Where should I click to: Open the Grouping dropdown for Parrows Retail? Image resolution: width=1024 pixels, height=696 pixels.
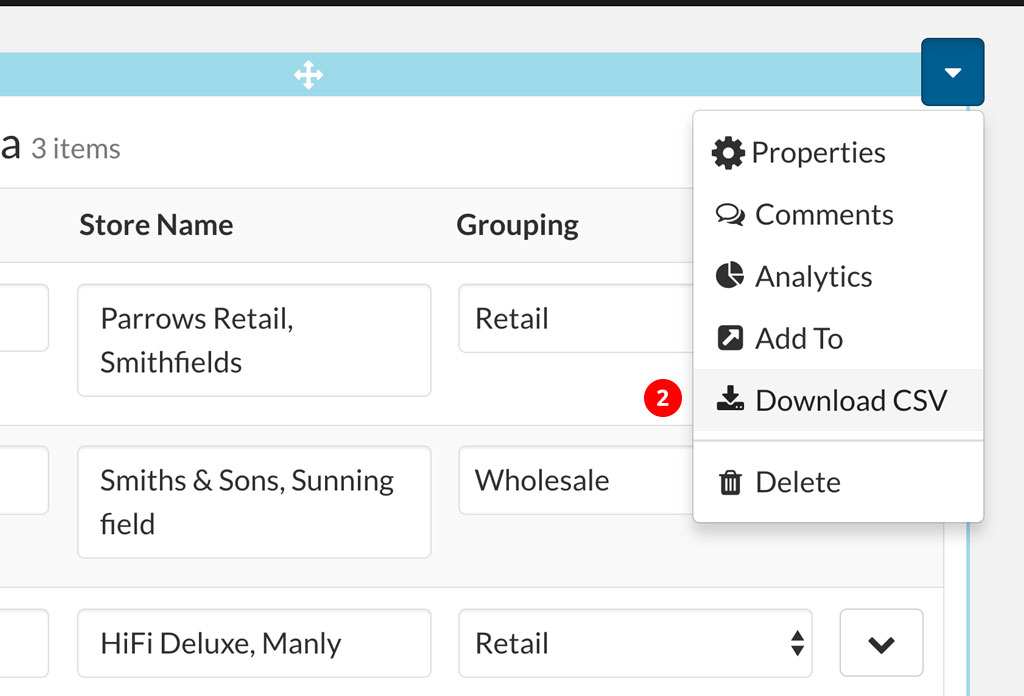pos(575,319)
